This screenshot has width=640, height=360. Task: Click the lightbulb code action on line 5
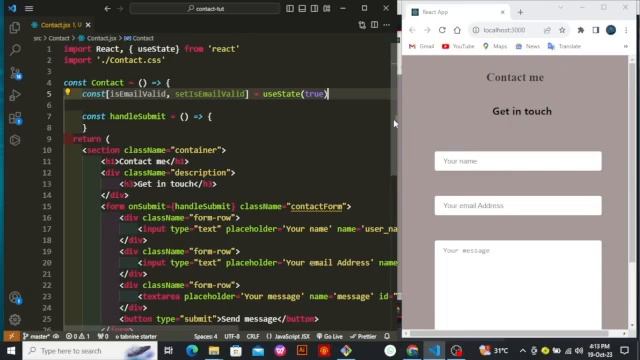(x=68, y=92)
